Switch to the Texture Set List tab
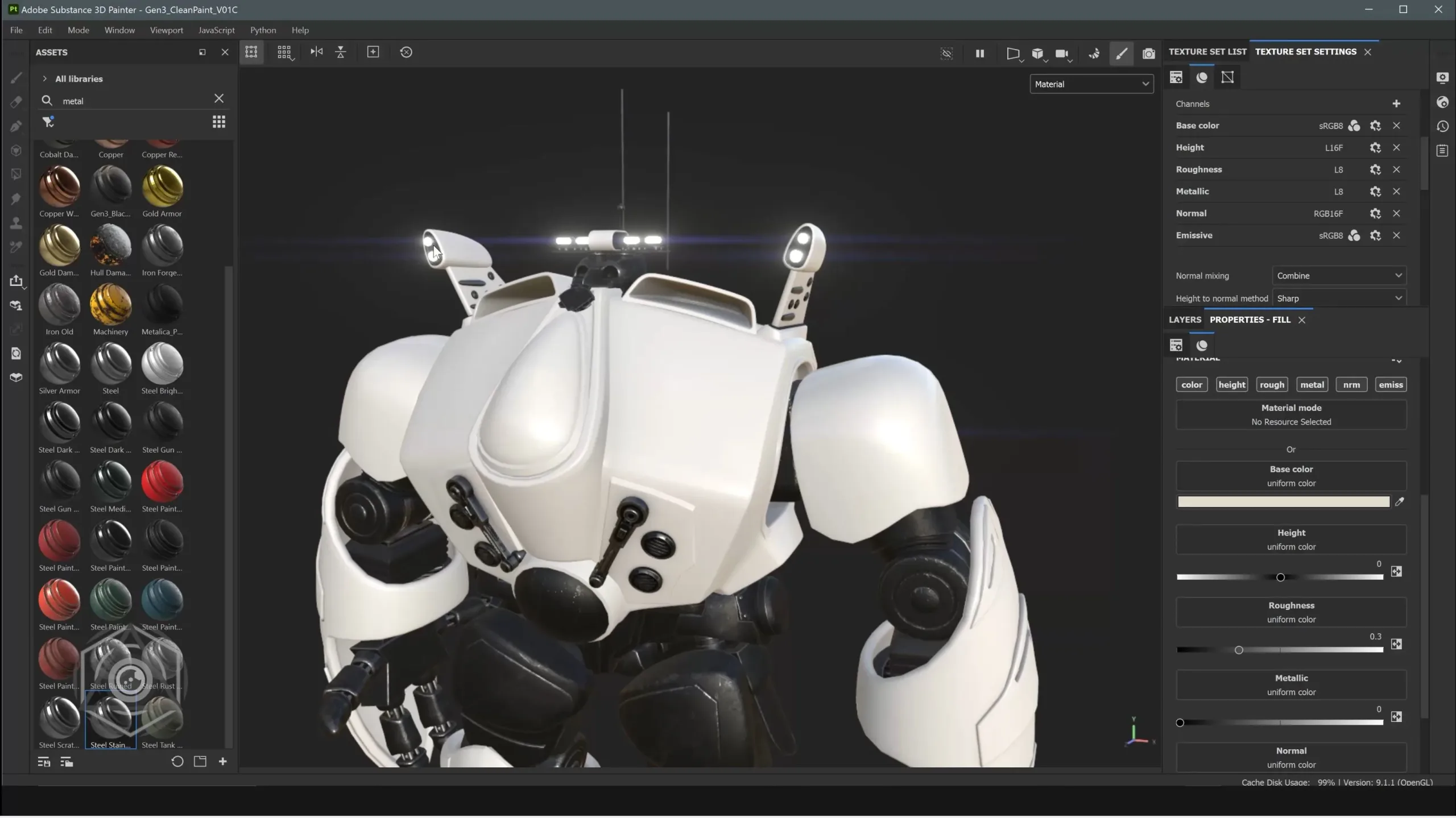The image size is (1456, 818). tap(1206, 51)
